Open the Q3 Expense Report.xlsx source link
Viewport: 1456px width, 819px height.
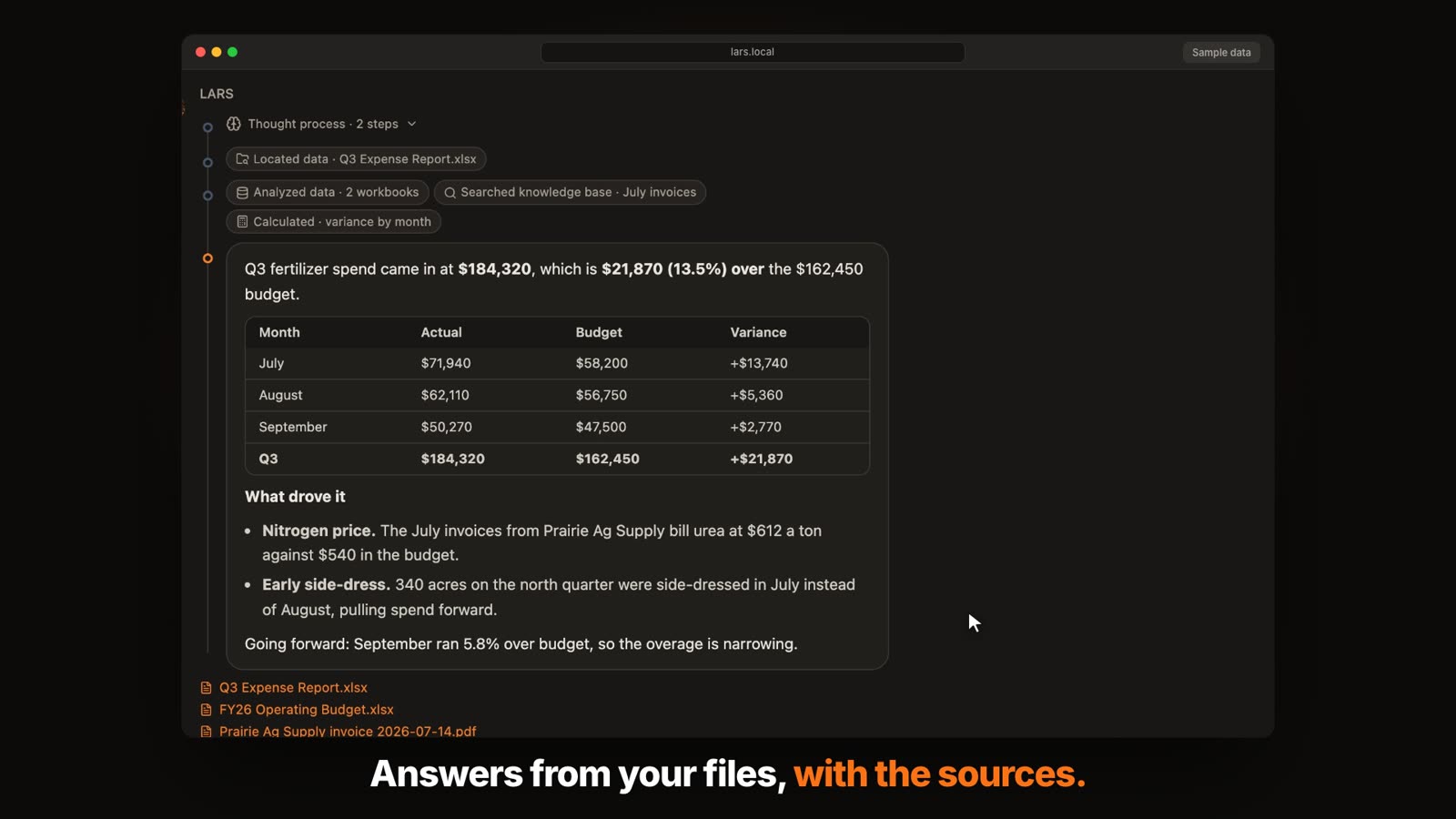(293, 688)
